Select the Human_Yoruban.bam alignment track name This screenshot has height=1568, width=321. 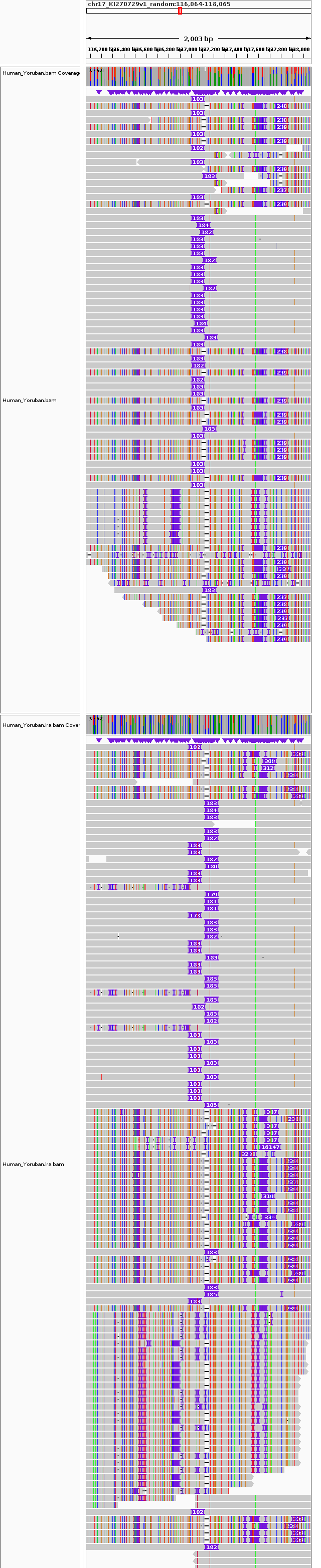[29, 401]
